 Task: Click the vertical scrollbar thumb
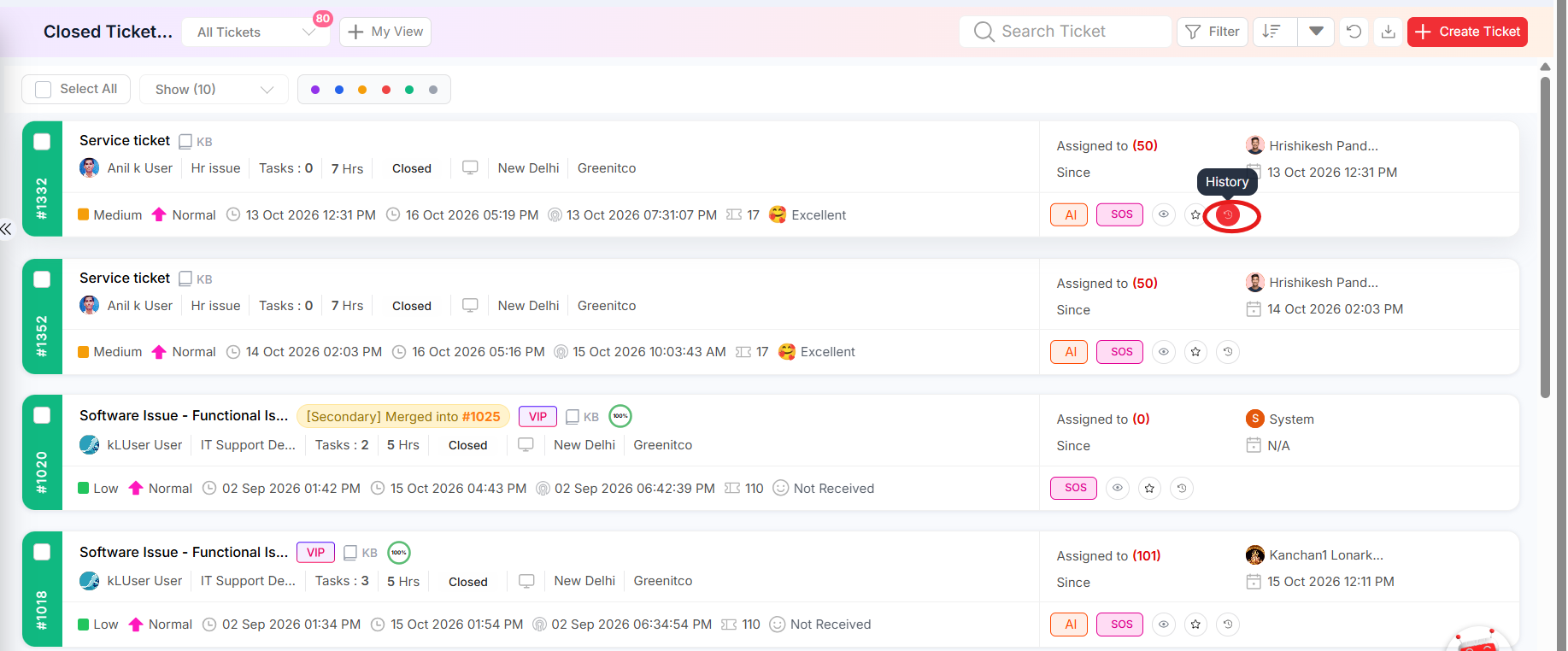[1545, 238]
